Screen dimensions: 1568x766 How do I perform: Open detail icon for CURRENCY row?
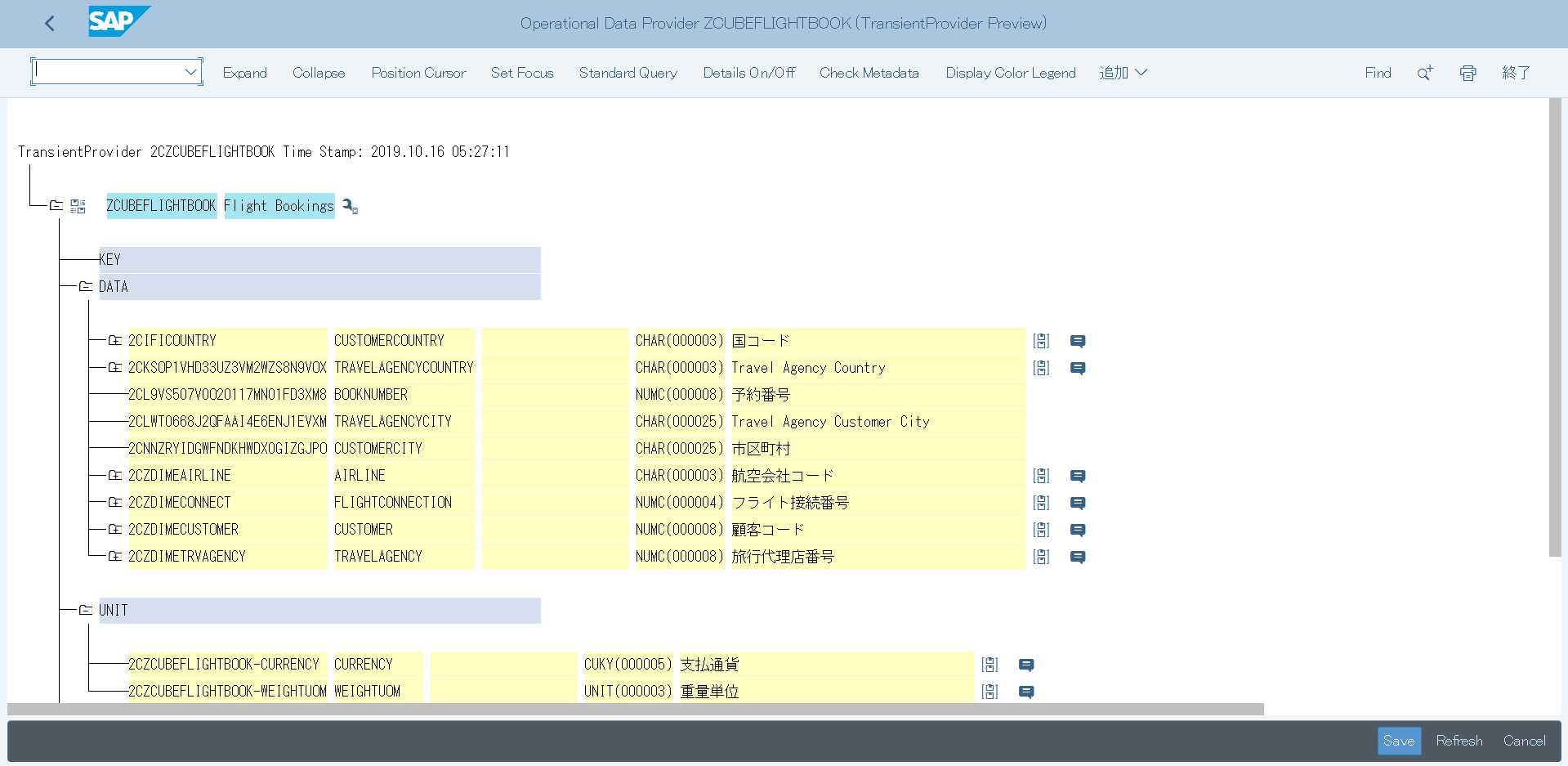(989, 665)
